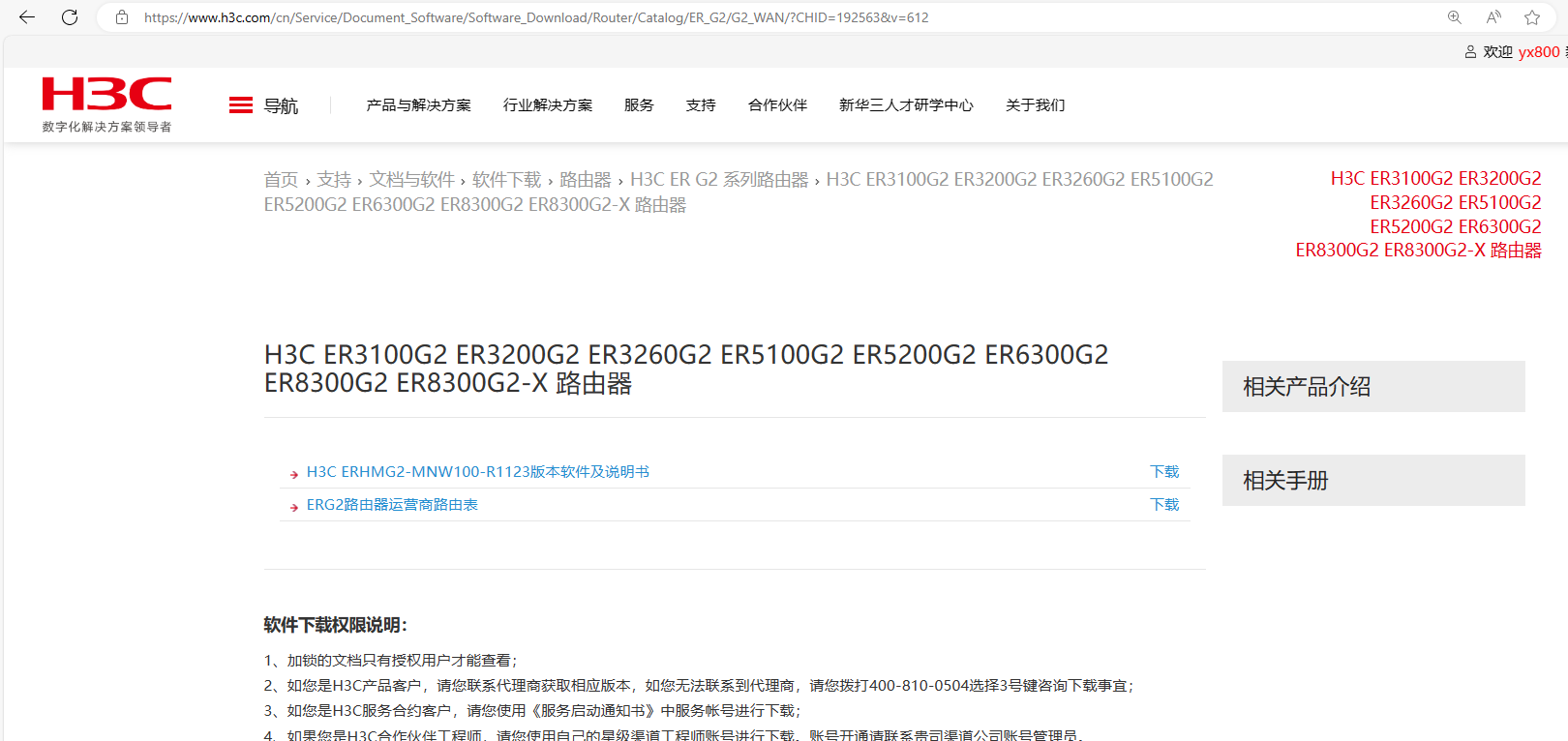Open the 合作伙伴 menu

coord(777,105)
